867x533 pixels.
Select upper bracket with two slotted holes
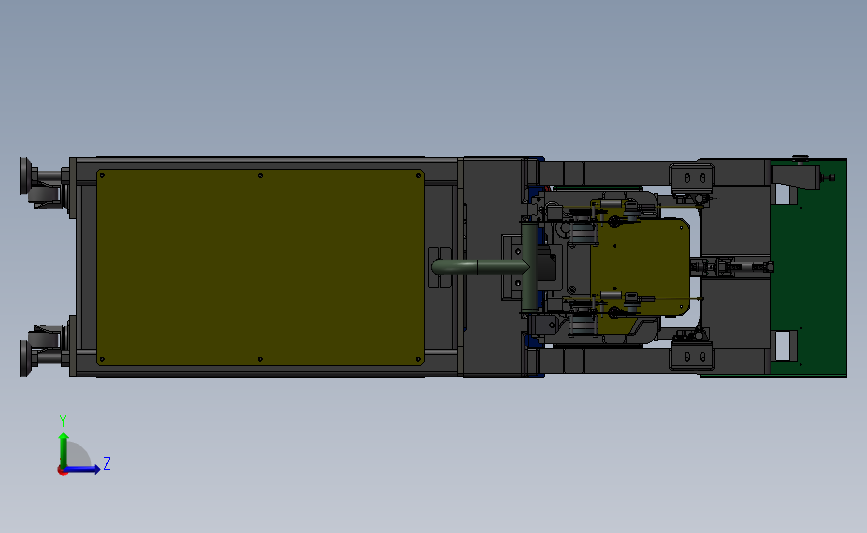692,178
